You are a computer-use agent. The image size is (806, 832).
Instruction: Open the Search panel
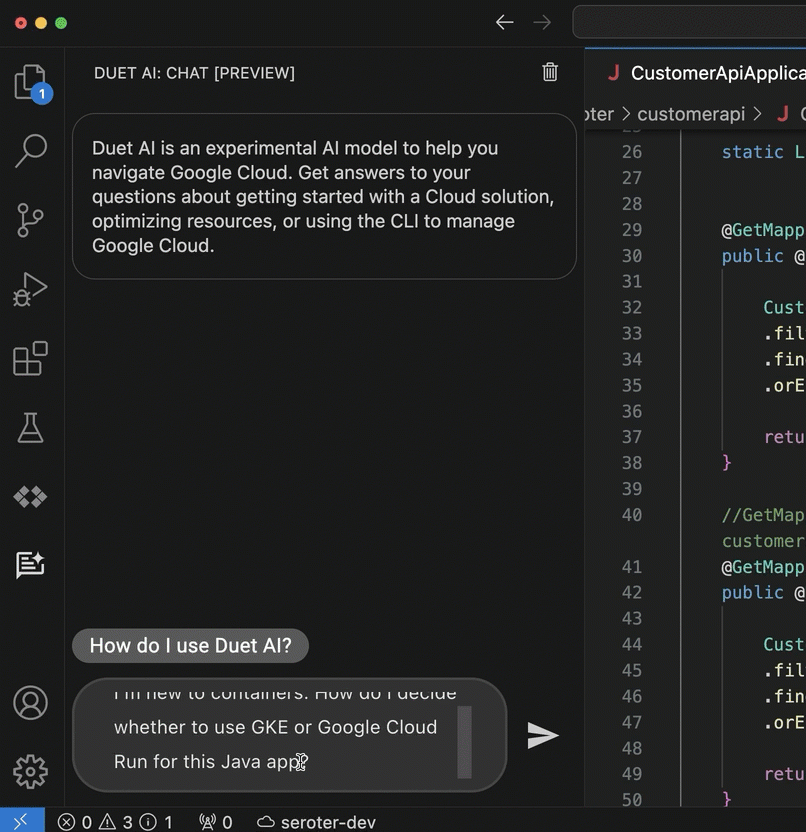pos(30,151)
